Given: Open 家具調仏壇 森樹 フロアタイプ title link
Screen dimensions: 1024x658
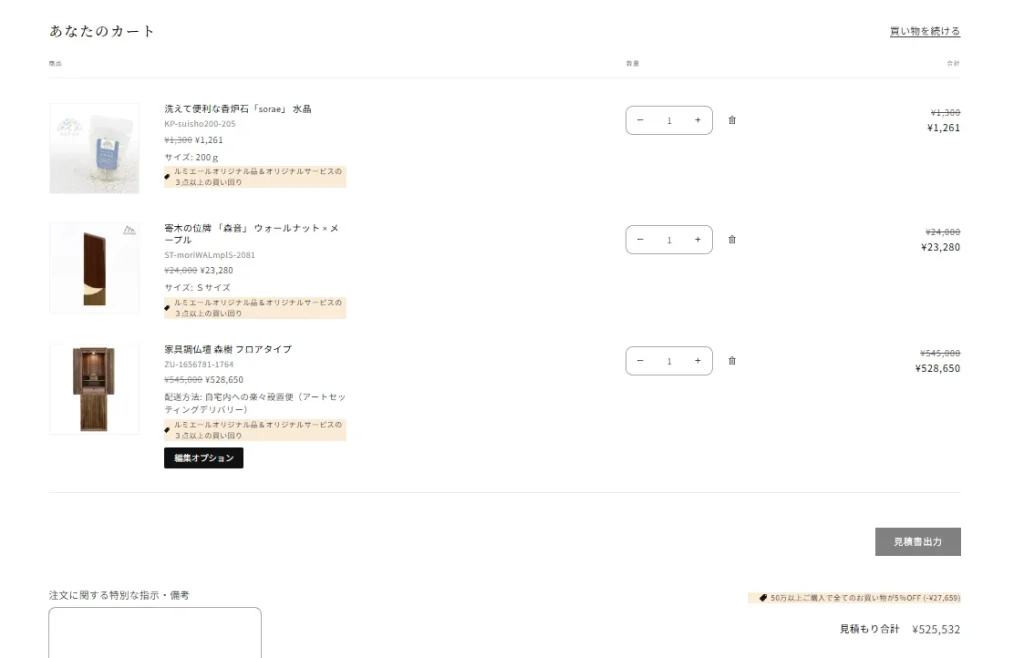Looking at the screenshot, I should 228,349.
